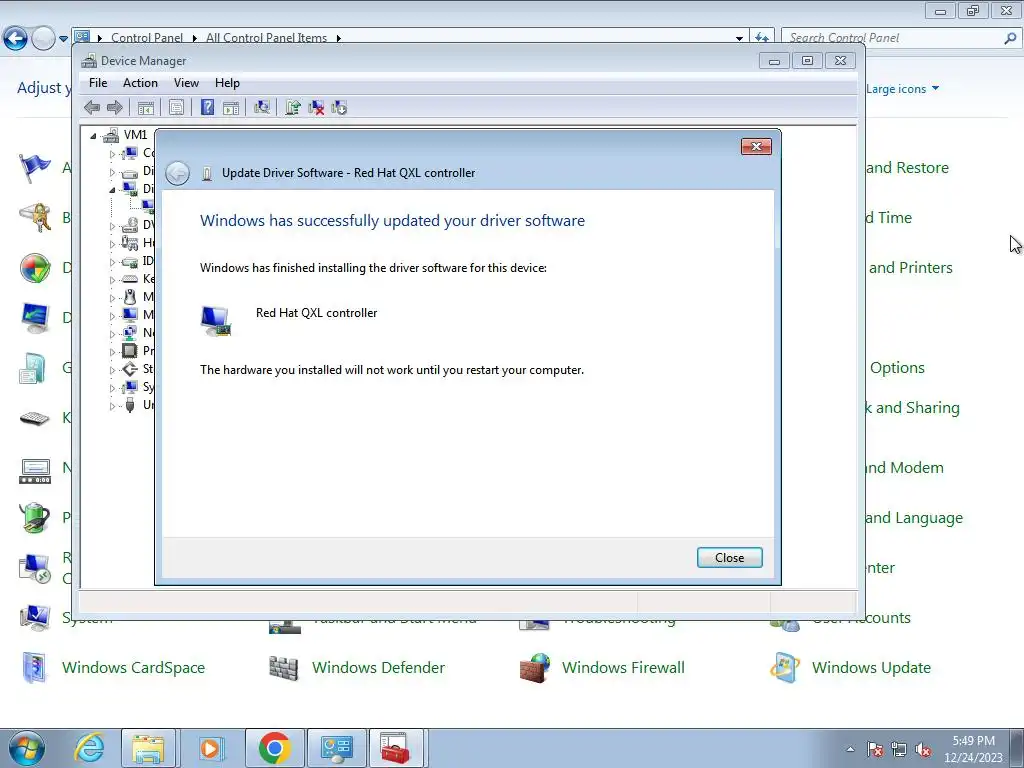Click the Properties icon in Device Manager toolbar

coord(176,108)
